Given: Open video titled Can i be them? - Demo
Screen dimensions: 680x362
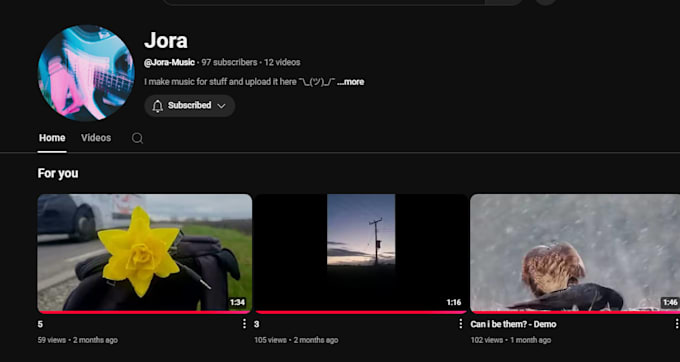Looking at the screenshot, I should [513, 324].
